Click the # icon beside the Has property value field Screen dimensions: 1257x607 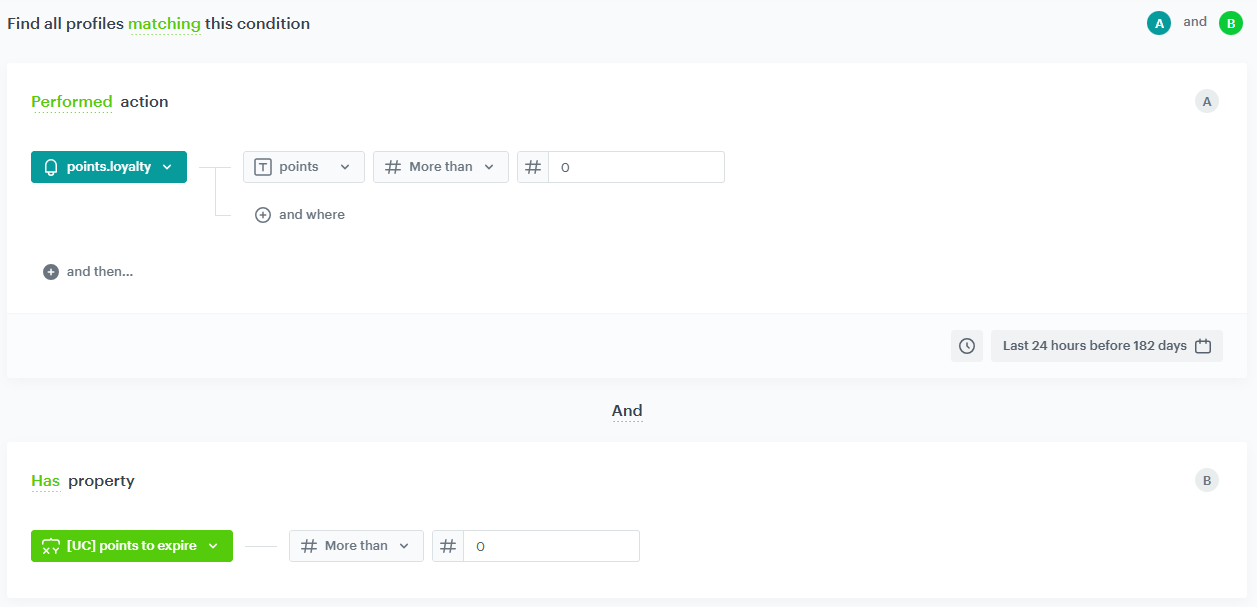pos(447,546)
